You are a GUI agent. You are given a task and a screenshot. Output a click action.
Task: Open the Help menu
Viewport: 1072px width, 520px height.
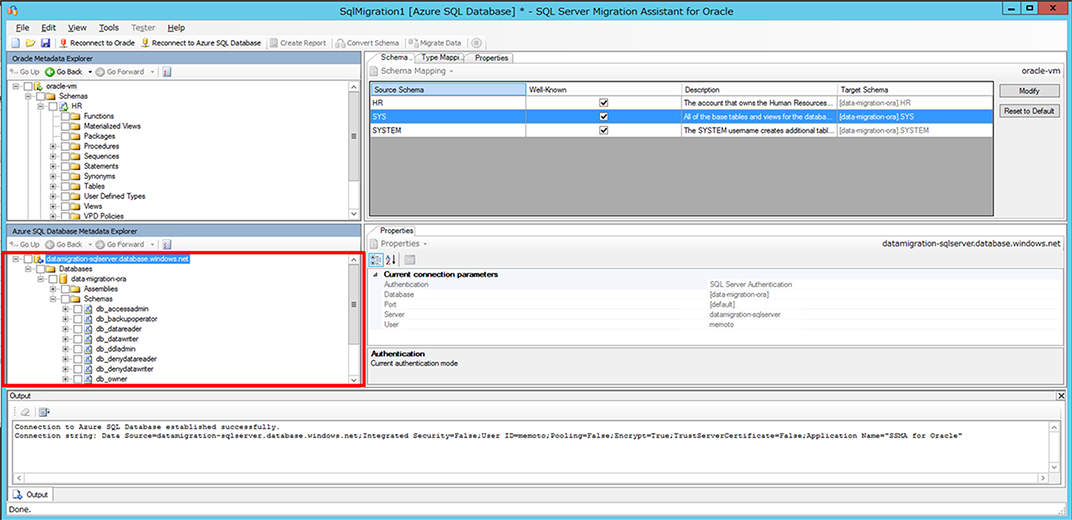pos(176,27)
